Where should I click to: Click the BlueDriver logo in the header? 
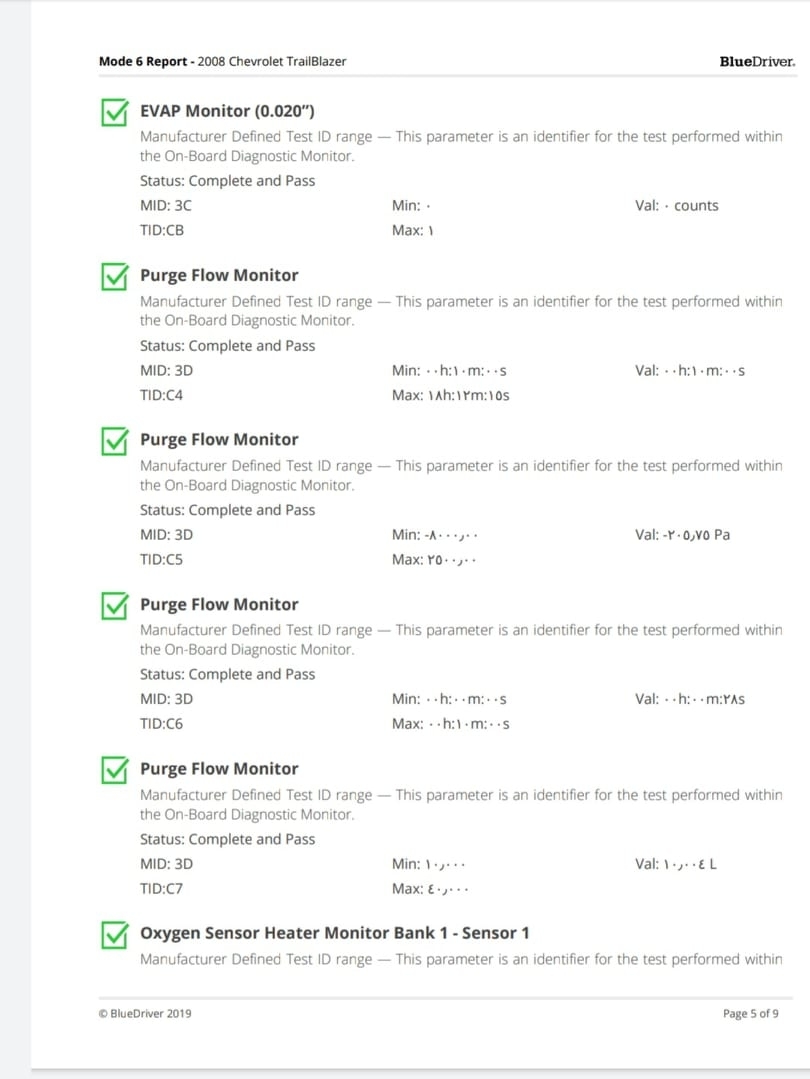coord(757,62)
